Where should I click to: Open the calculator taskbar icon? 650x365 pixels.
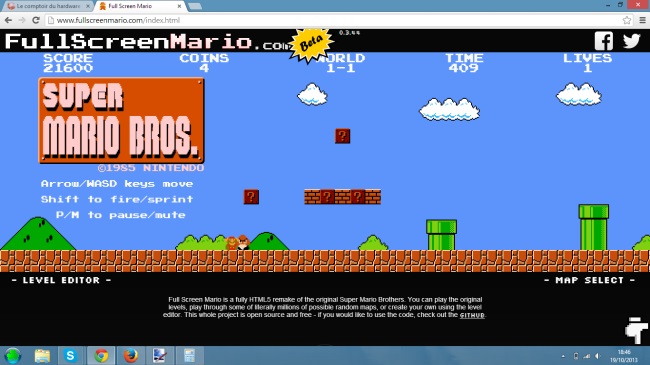pos(189,356)
